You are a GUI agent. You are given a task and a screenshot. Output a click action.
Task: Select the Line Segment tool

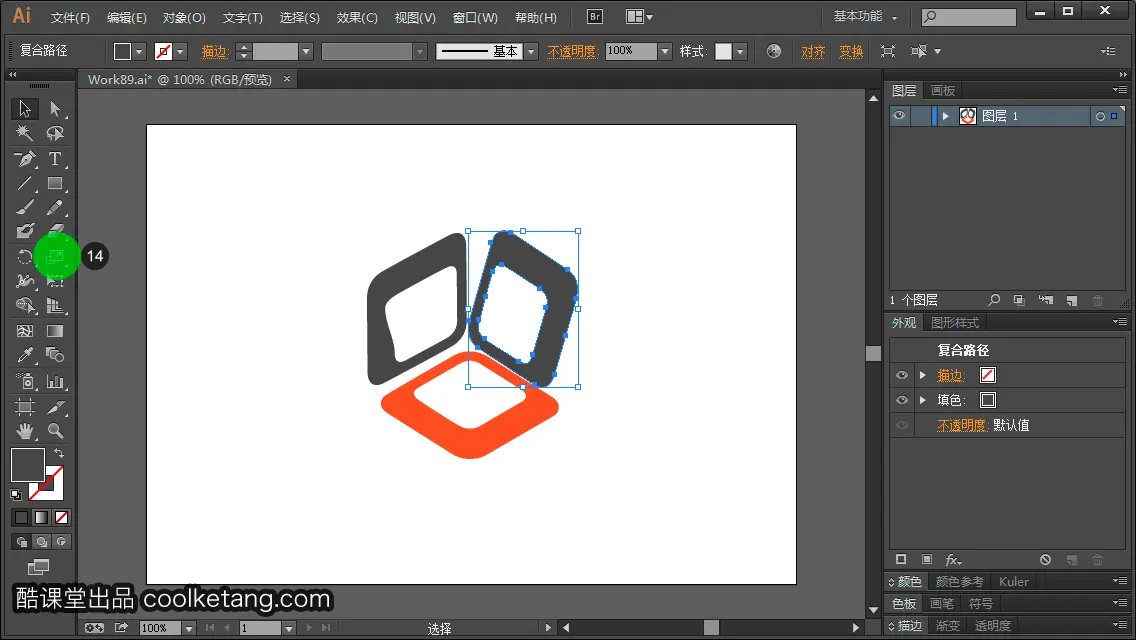(x=25, y=183)
